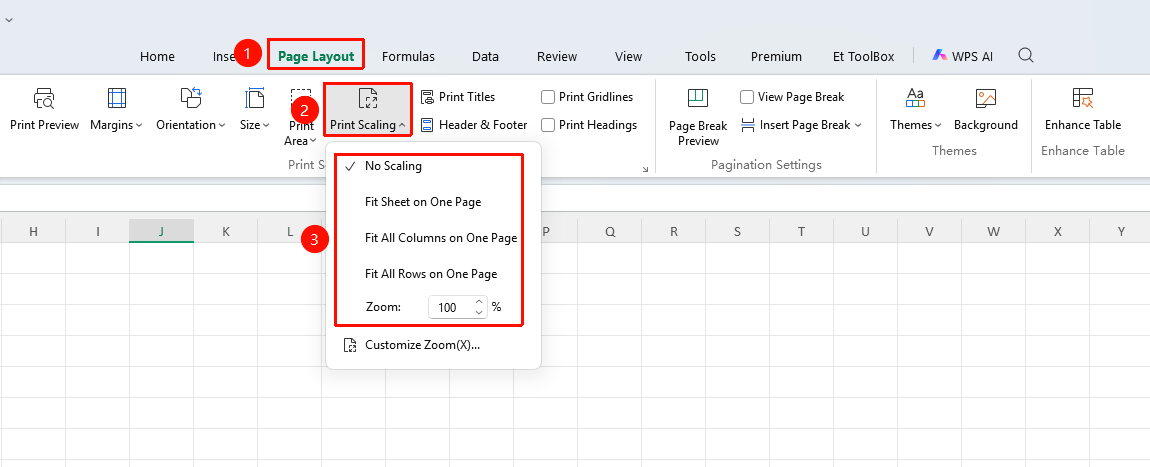Expand the Print Area dropdown arrow
Image resolution: width=1150 pixels, height=467 pixels.
tap(314, 141)
